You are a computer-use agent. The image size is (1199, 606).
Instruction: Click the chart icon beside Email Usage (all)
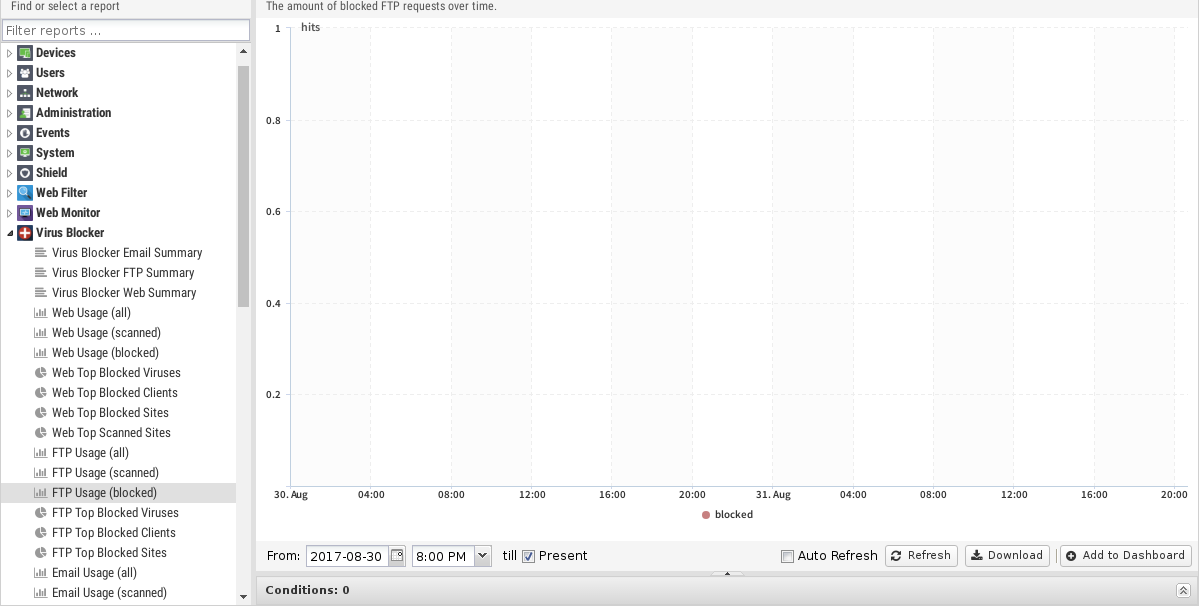click(x=41, y=572)
